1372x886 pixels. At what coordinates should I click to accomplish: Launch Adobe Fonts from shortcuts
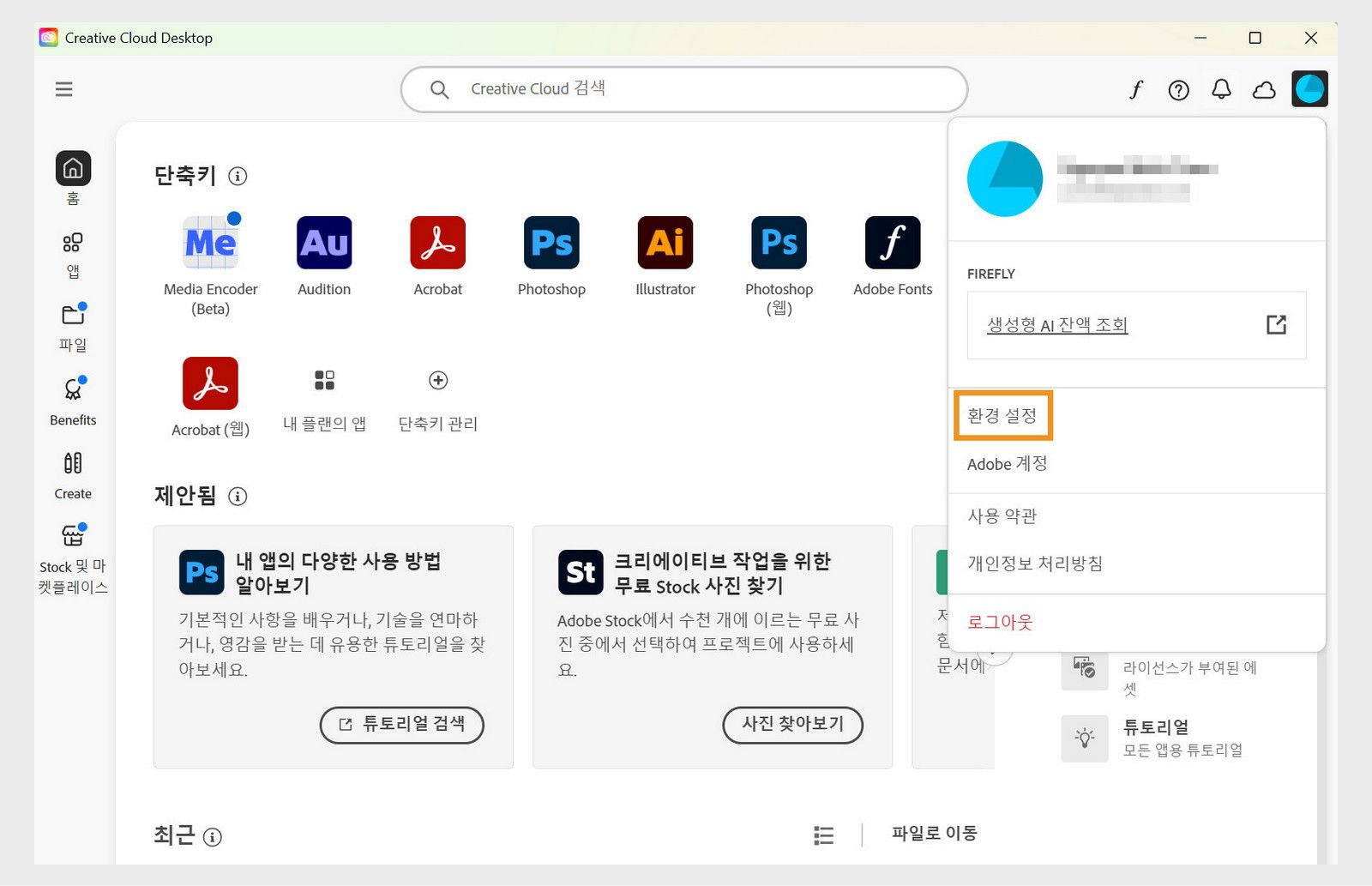pos(891,243)
